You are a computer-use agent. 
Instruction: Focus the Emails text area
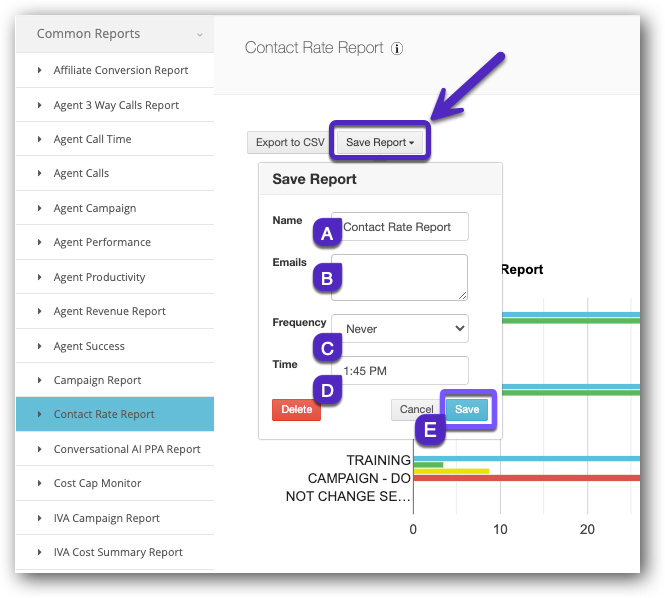[x=399, y=277]
